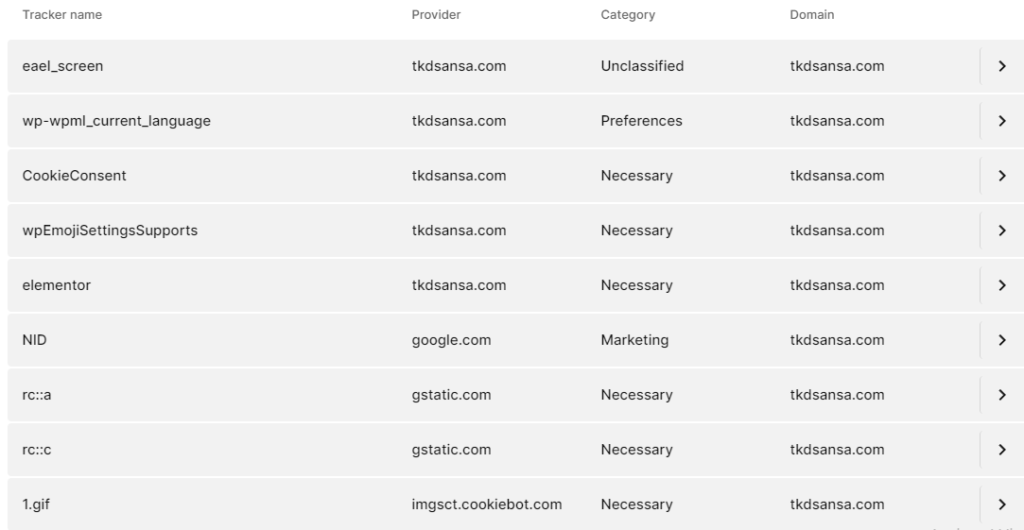The width and height of the screenshot is (1024, 530).
Task: Click the Preferences category cell
Action: click(641, 121)
